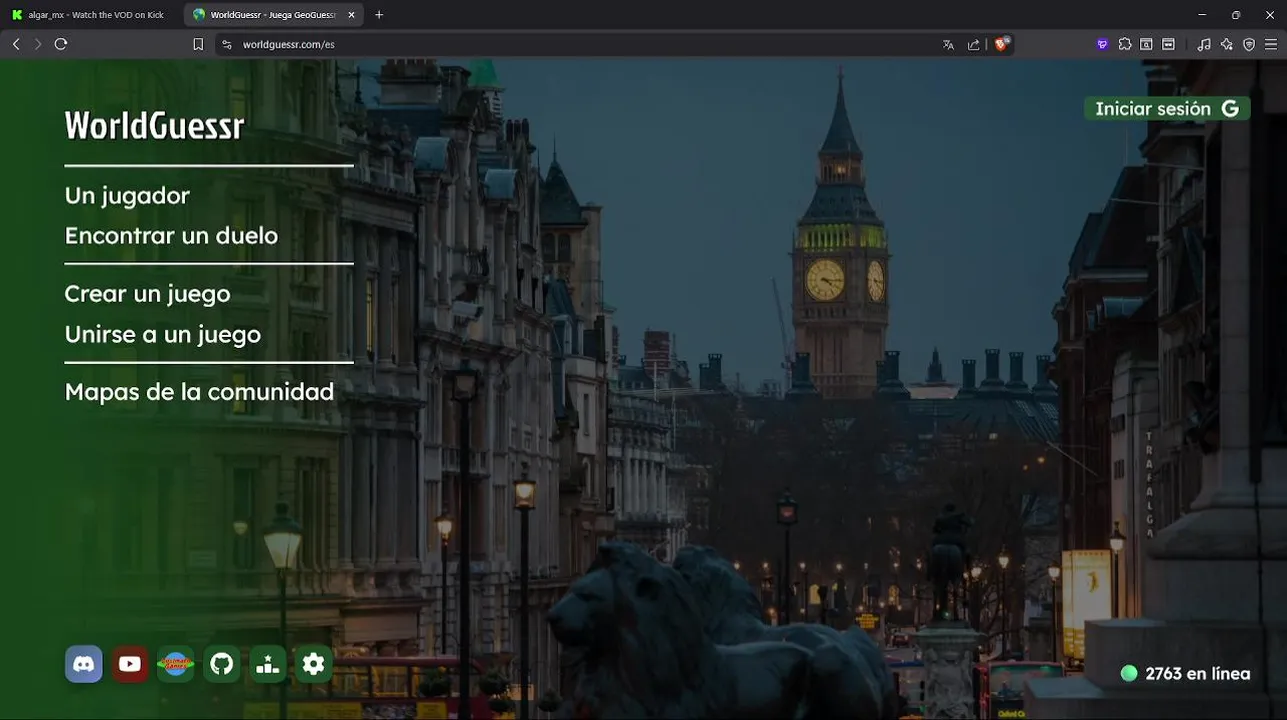The width and height of the screenshot is (1287, 720).
Task: Open Brave VPN shield icon
Action: click(x=1249, y=44)
